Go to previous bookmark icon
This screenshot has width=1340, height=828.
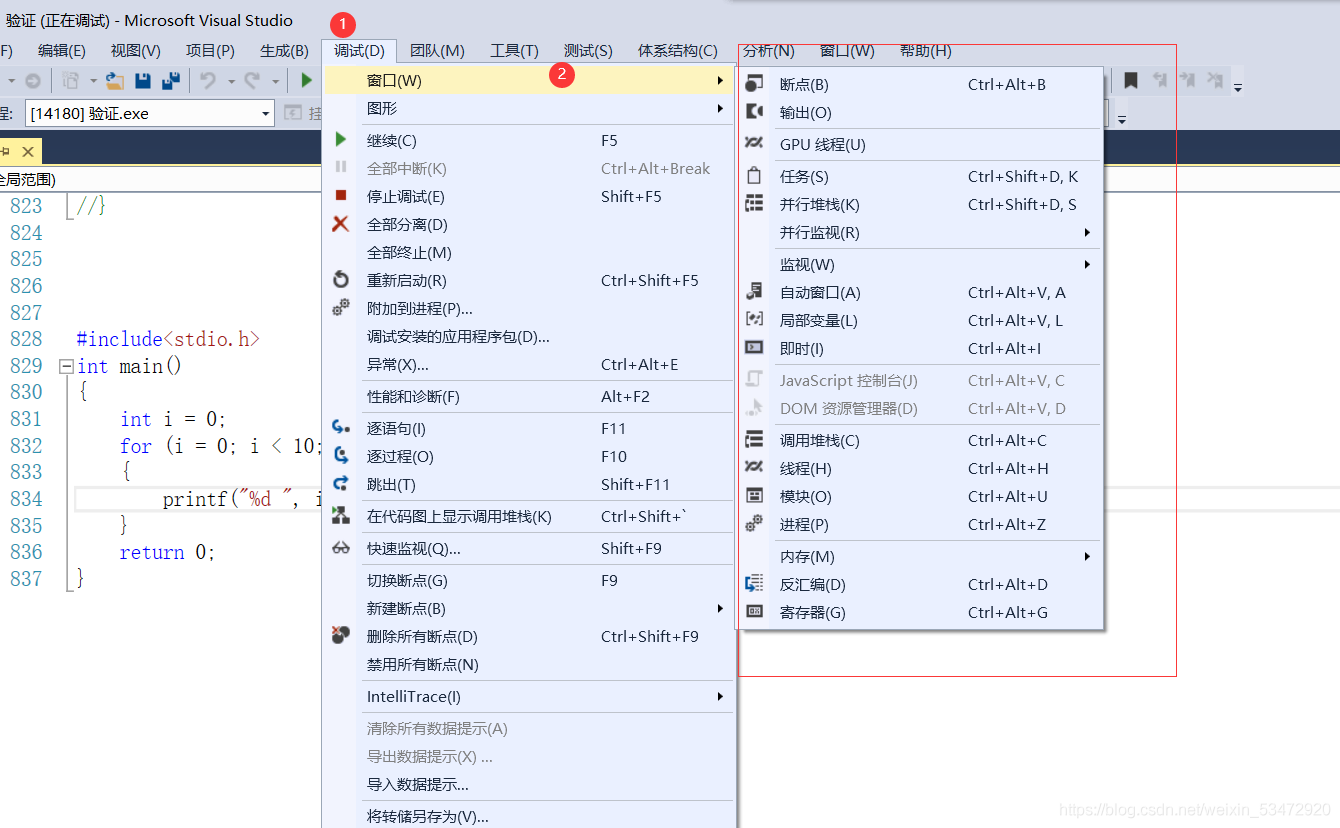point(1160,81)
